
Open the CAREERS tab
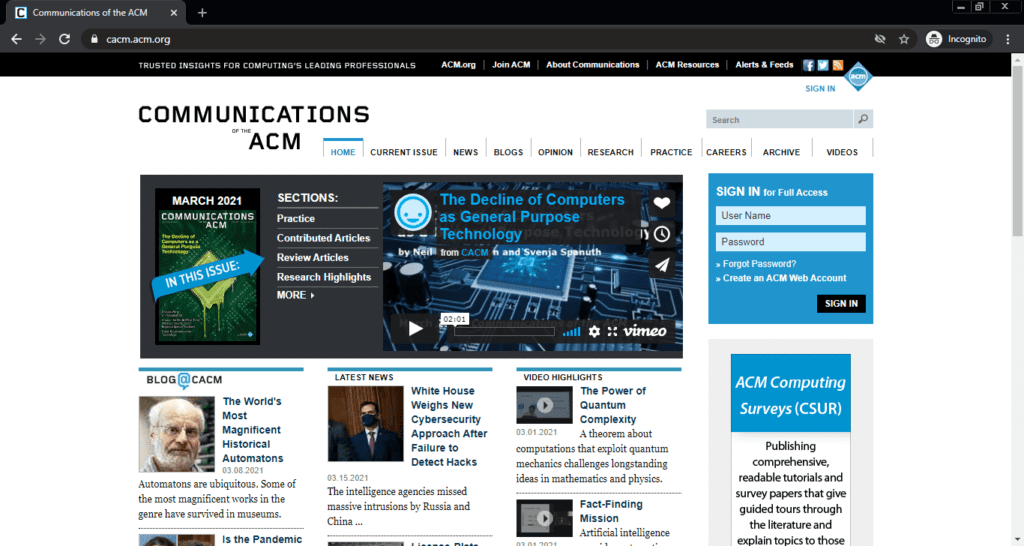coord(726,152)
